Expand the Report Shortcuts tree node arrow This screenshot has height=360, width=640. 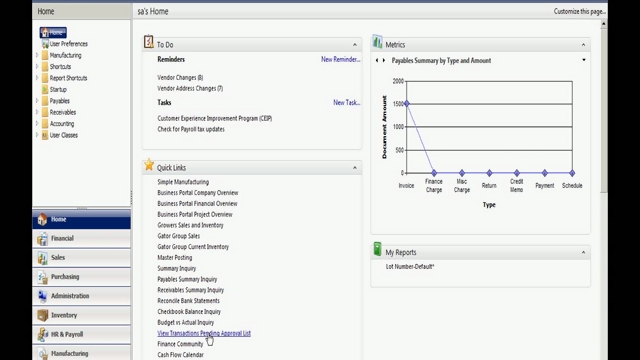37,78
